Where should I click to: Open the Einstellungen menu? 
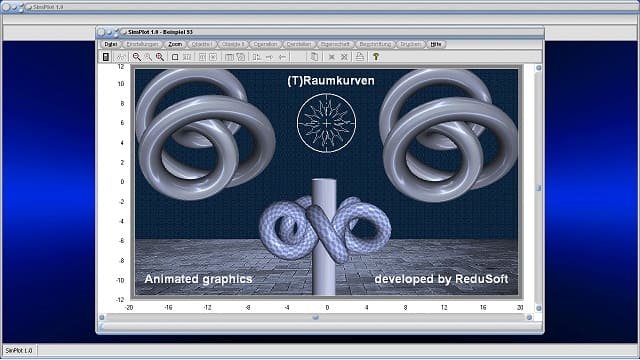tap(142, 44)
